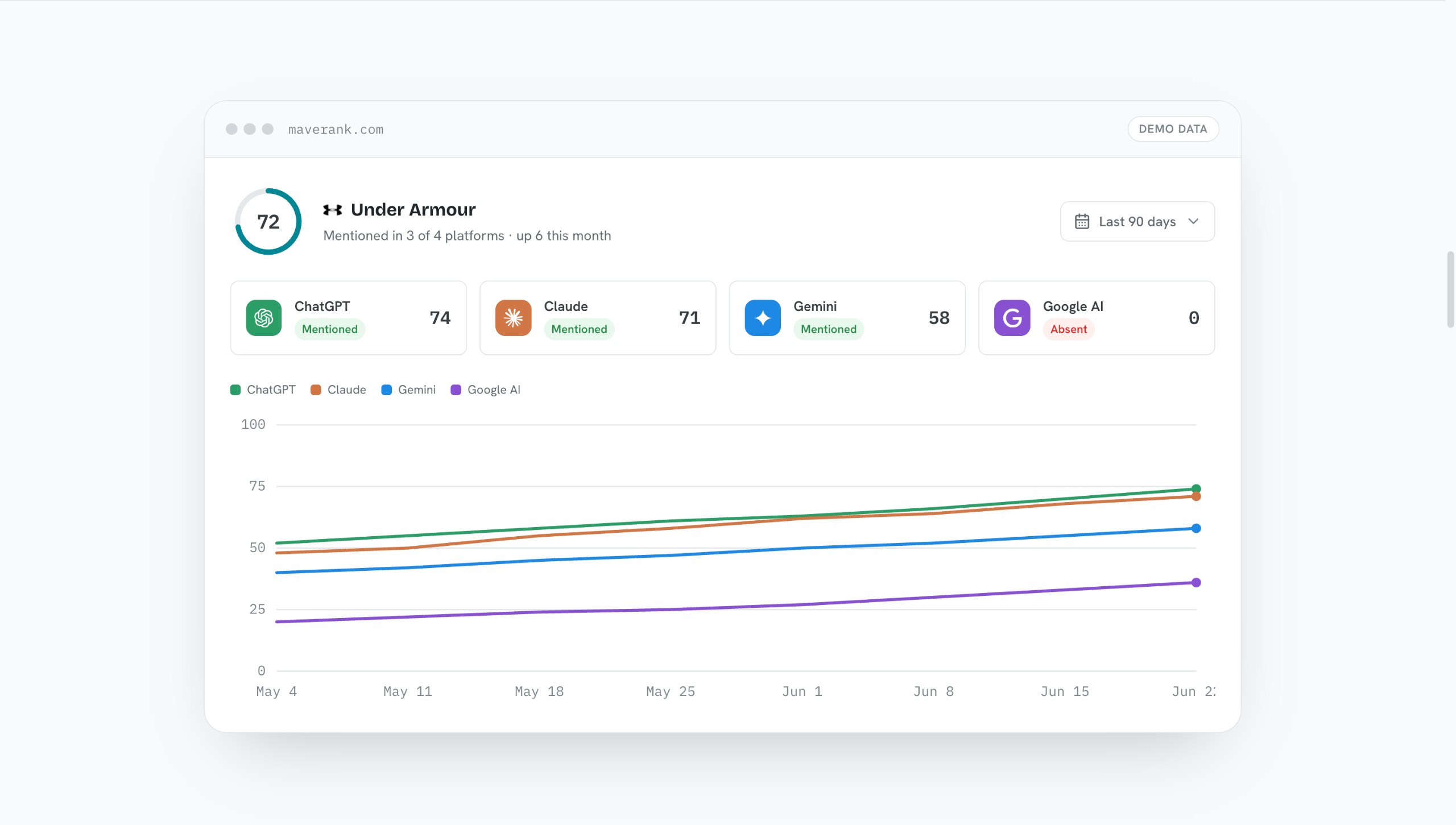Click the Claude platform card name
The height and width of the screenshot is (825, 1456).
566,306
